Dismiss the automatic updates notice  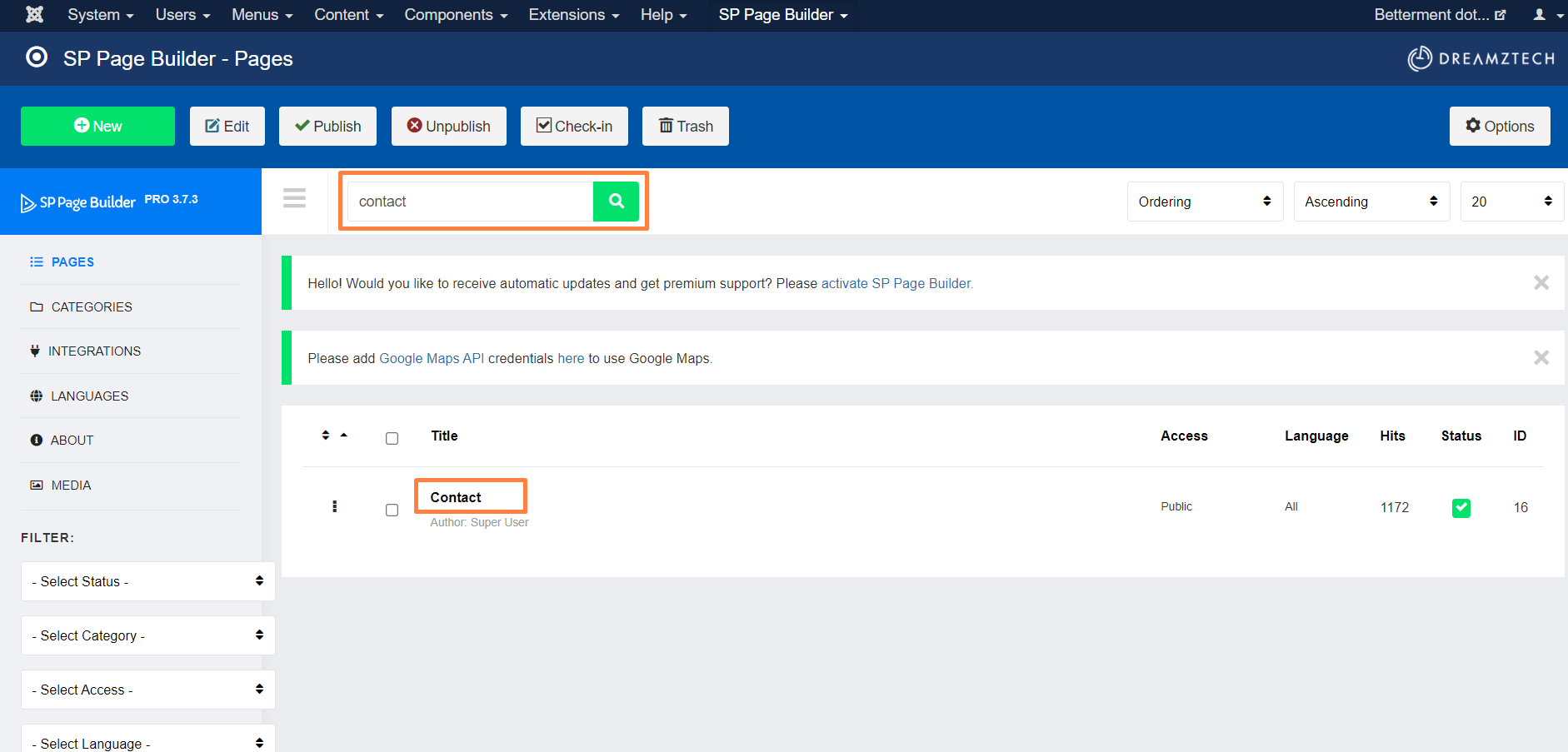click(1541, 282)
